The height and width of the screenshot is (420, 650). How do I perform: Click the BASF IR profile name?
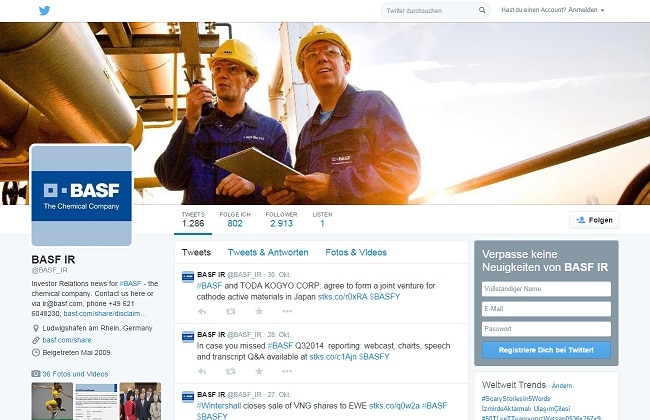pos(53,260)
